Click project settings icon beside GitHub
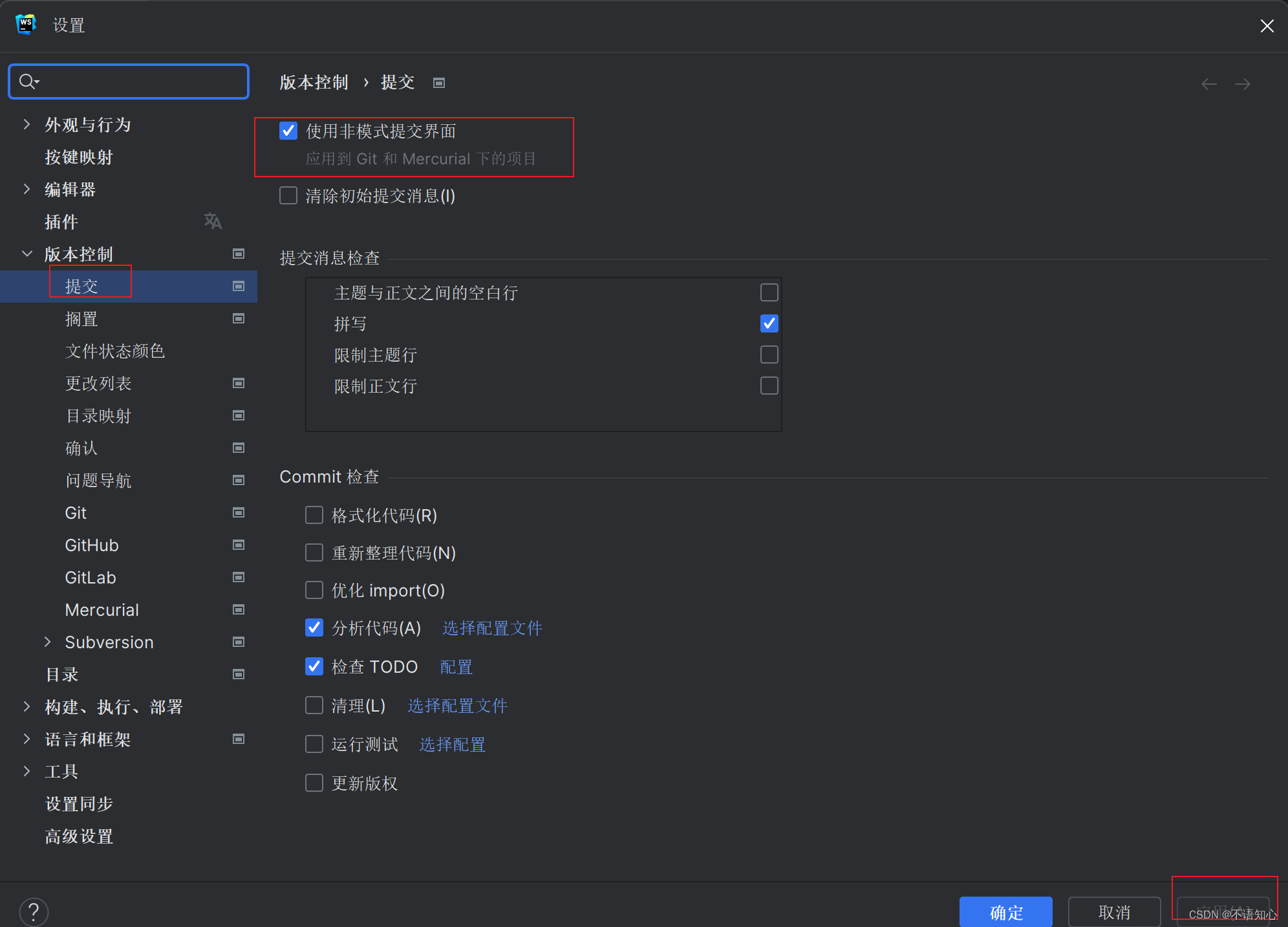This screenshot has width=1288, height=927. pos(239,545)
